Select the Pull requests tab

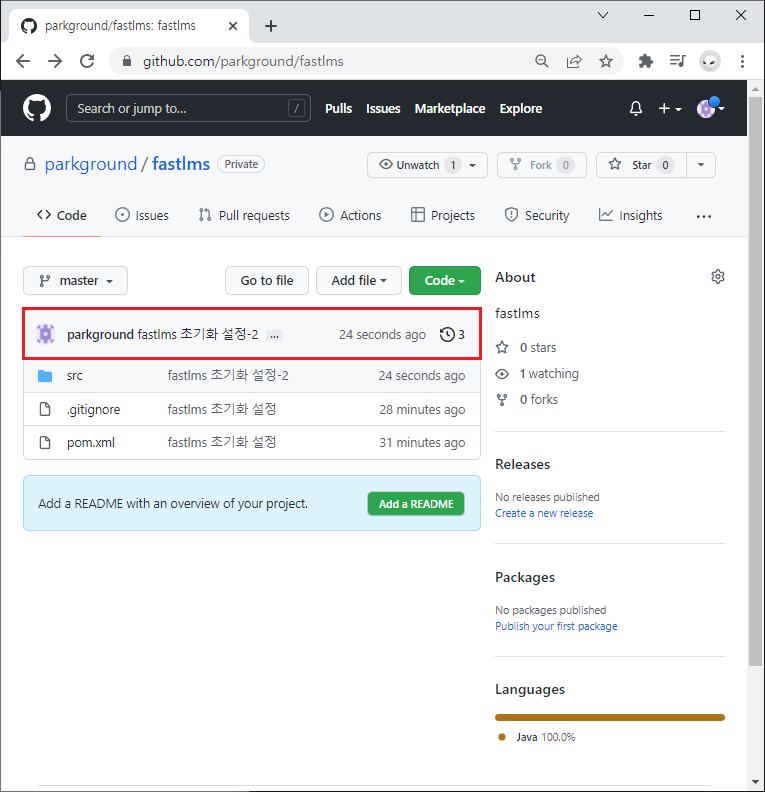point(244,215)
